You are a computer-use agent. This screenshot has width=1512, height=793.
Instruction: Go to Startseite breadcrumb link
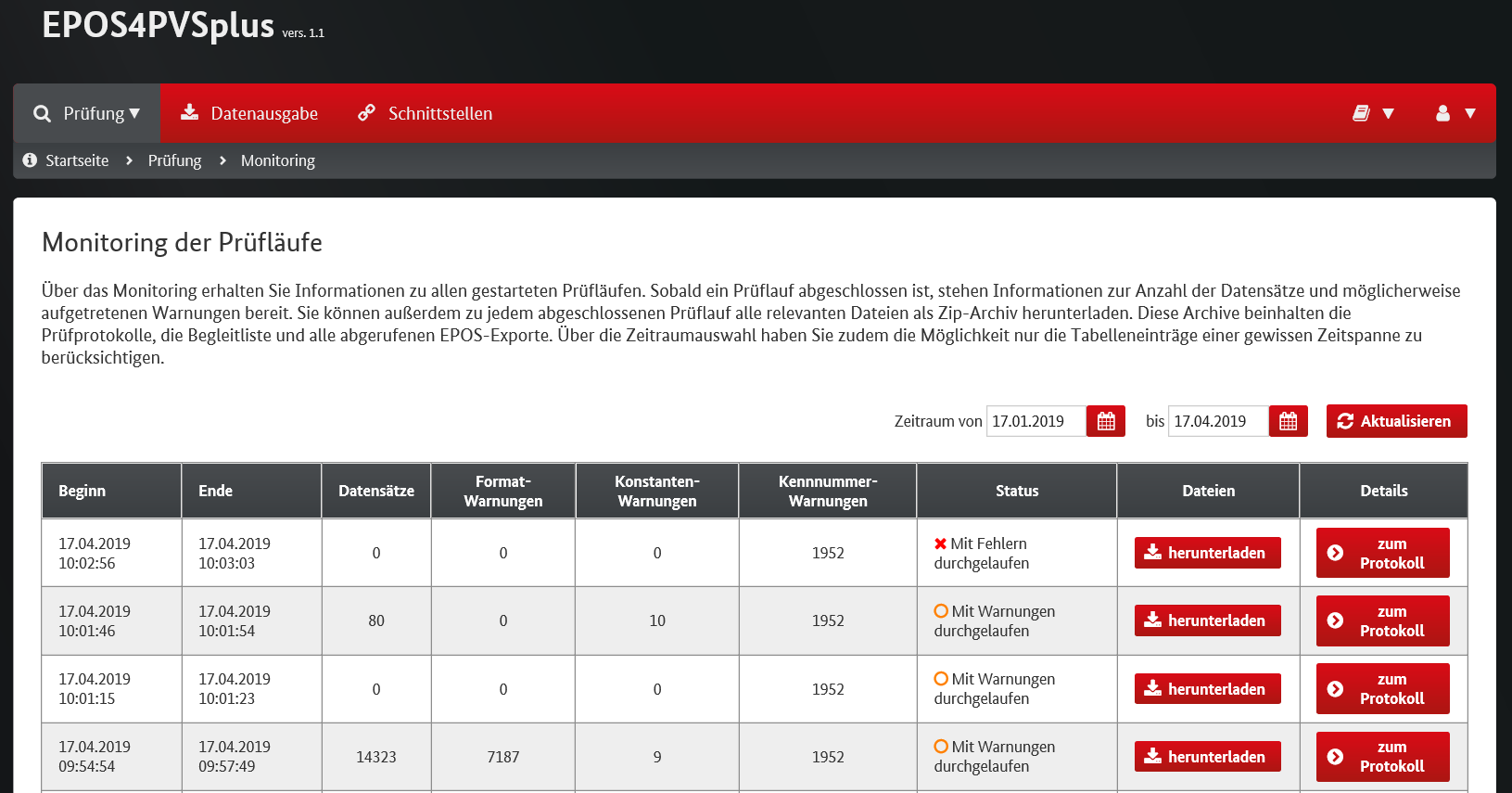click(x=77, y=160)
